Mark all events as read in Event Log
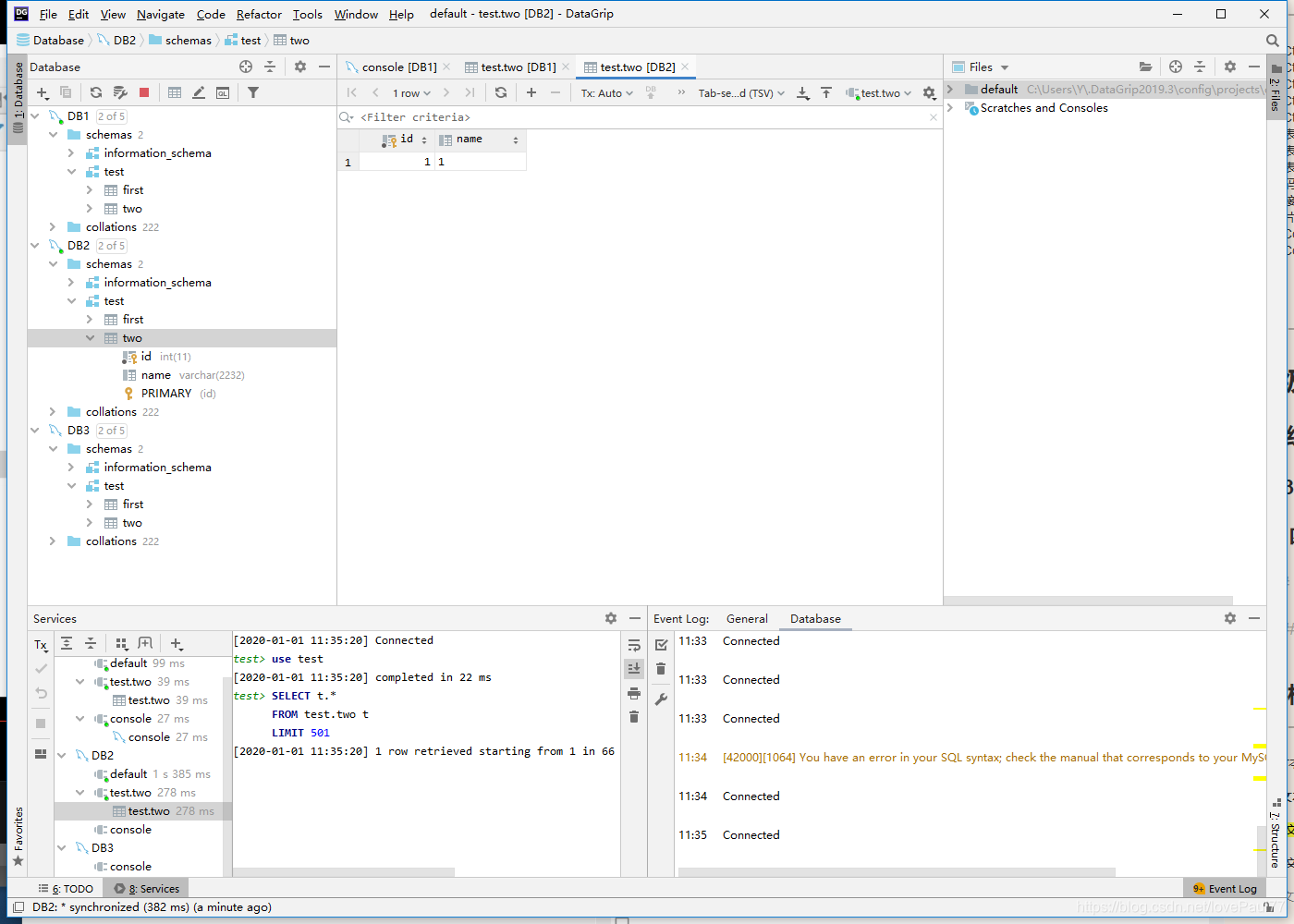 point(661,645)
